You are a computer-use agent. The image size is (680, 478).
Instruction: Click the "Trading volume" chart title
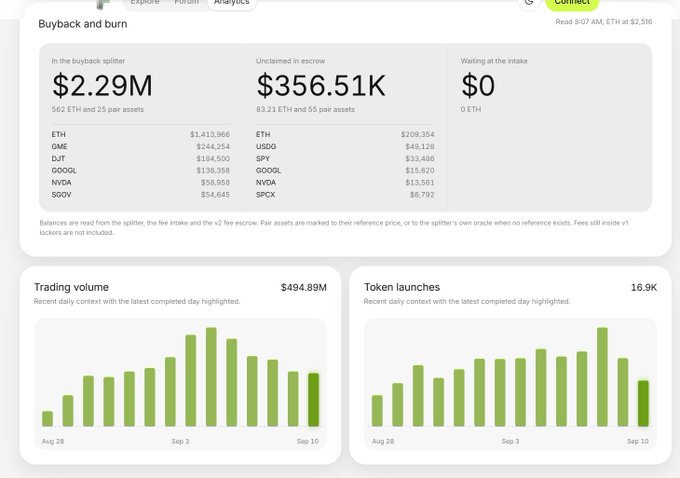click(71, 287)
